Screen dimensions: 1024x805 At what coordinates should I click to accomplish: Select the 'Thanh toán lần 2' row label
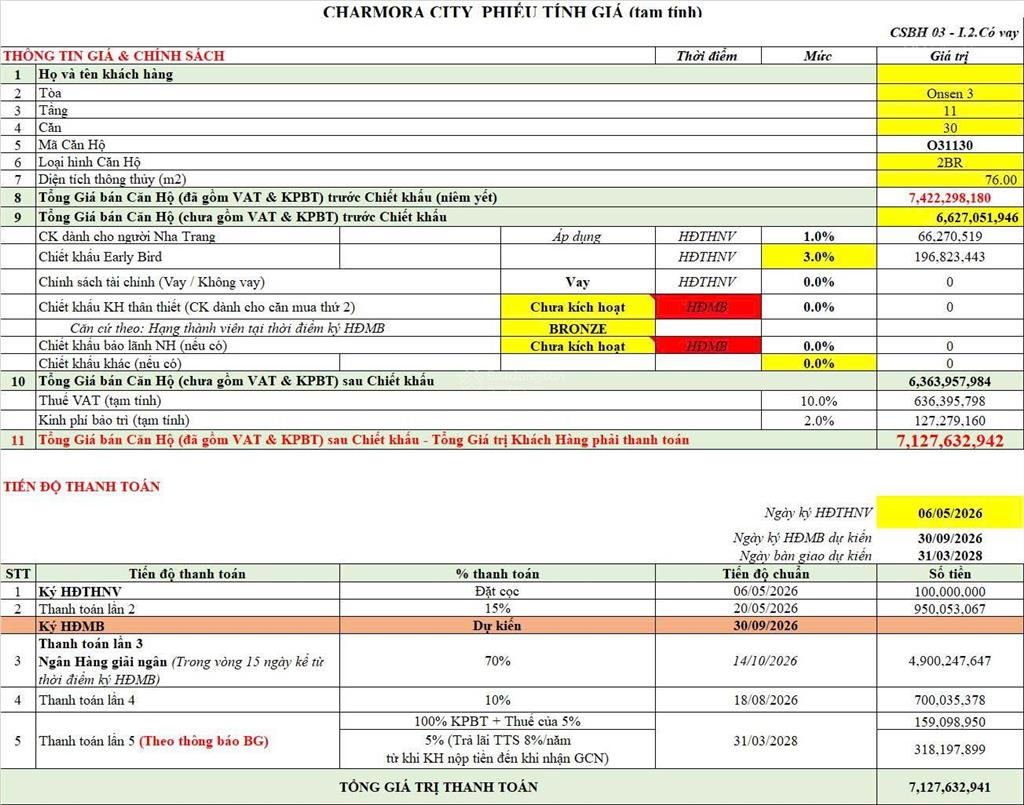[x=87, y=608]
